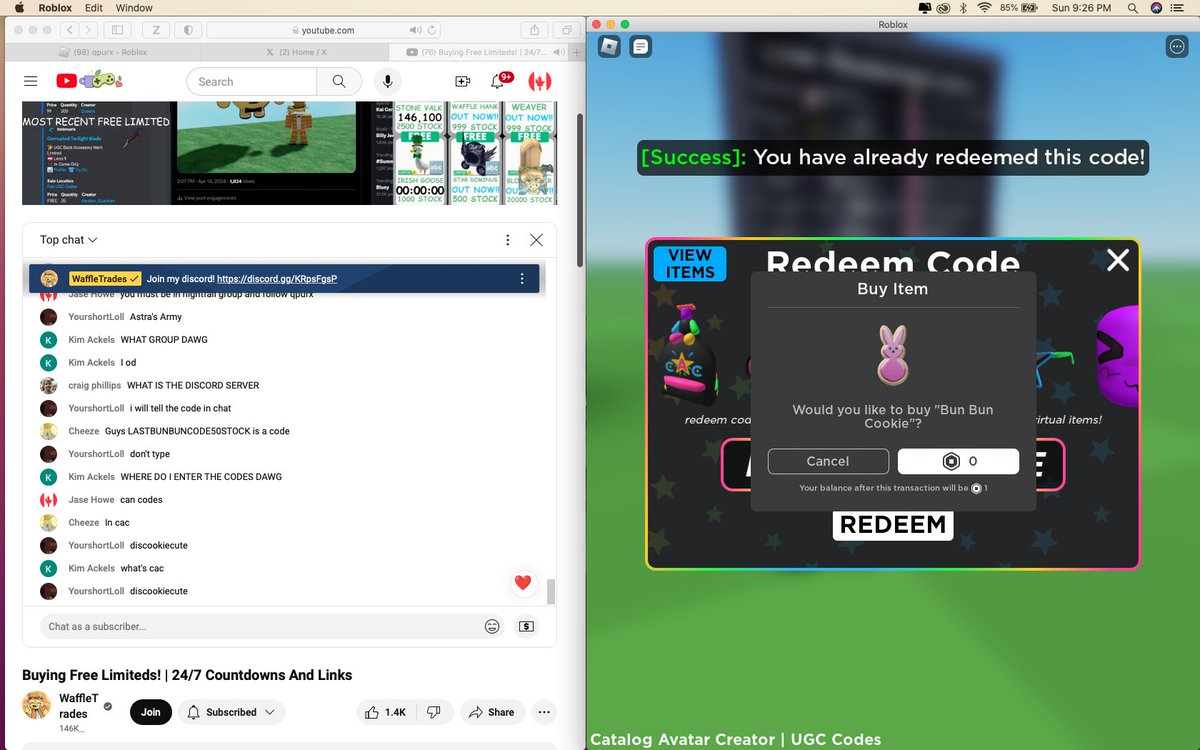Like the video with thumbs up
The height and width of the screenshot is (750, 1200).
pos(386,712)
